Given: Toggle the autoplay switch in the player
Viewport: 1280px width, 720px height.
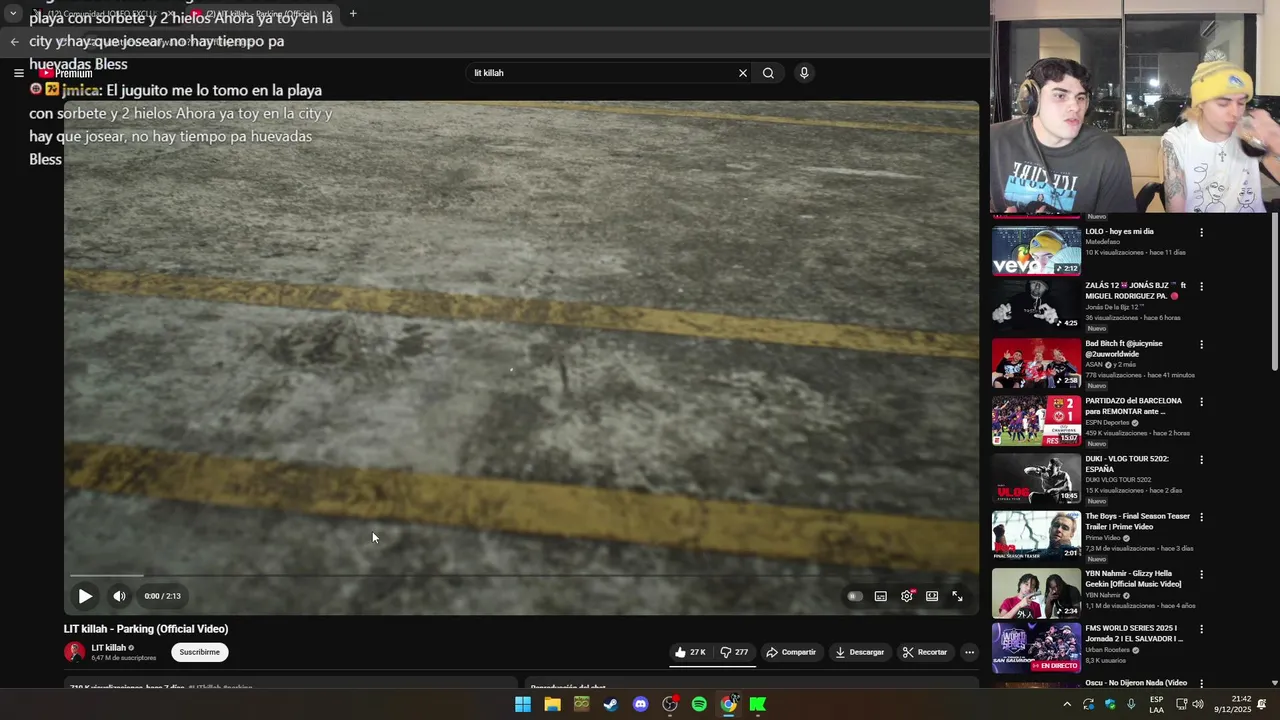Looking at the screenshot, I should click(854, 596).
